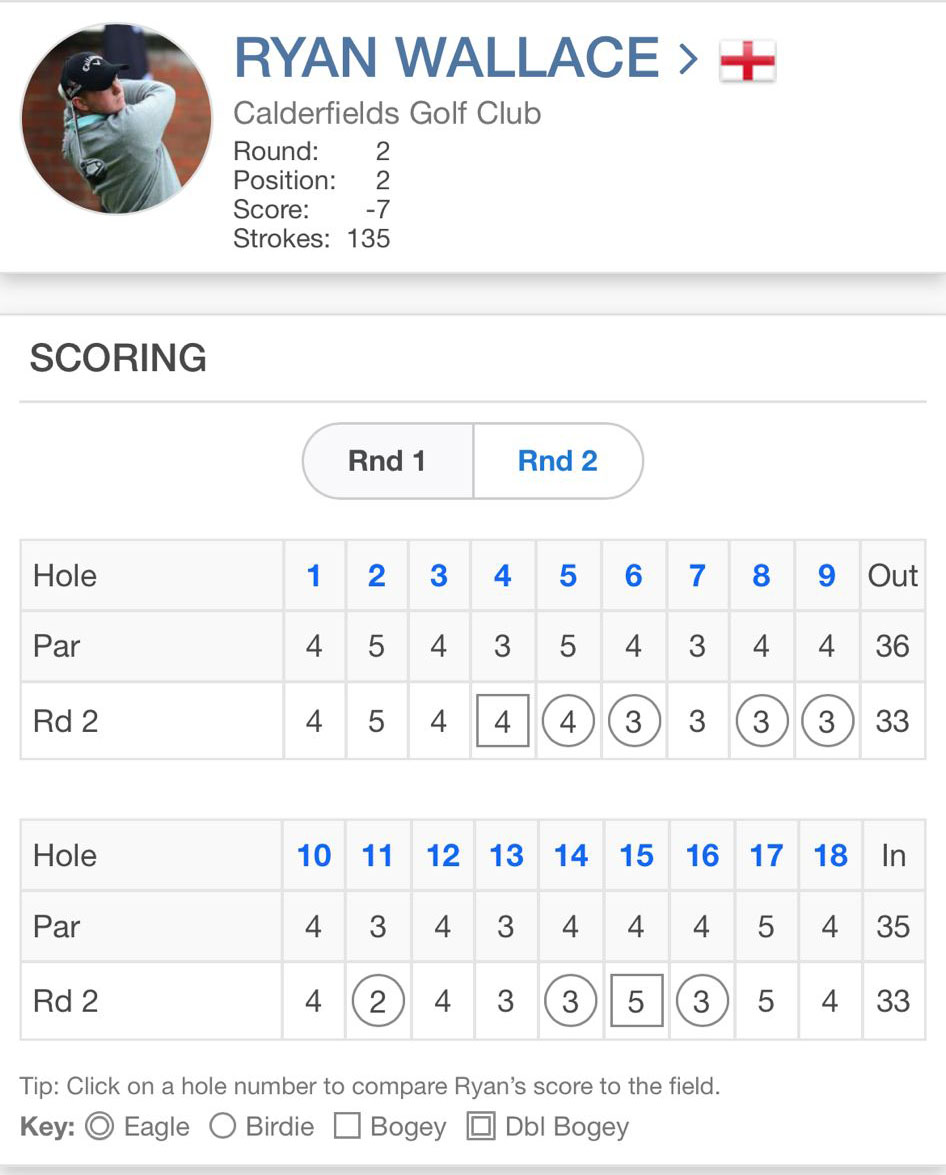Switch to the Rnd 1 tab
The width and height of the screenshot is (946, 1175).
(x=387, y=461)
